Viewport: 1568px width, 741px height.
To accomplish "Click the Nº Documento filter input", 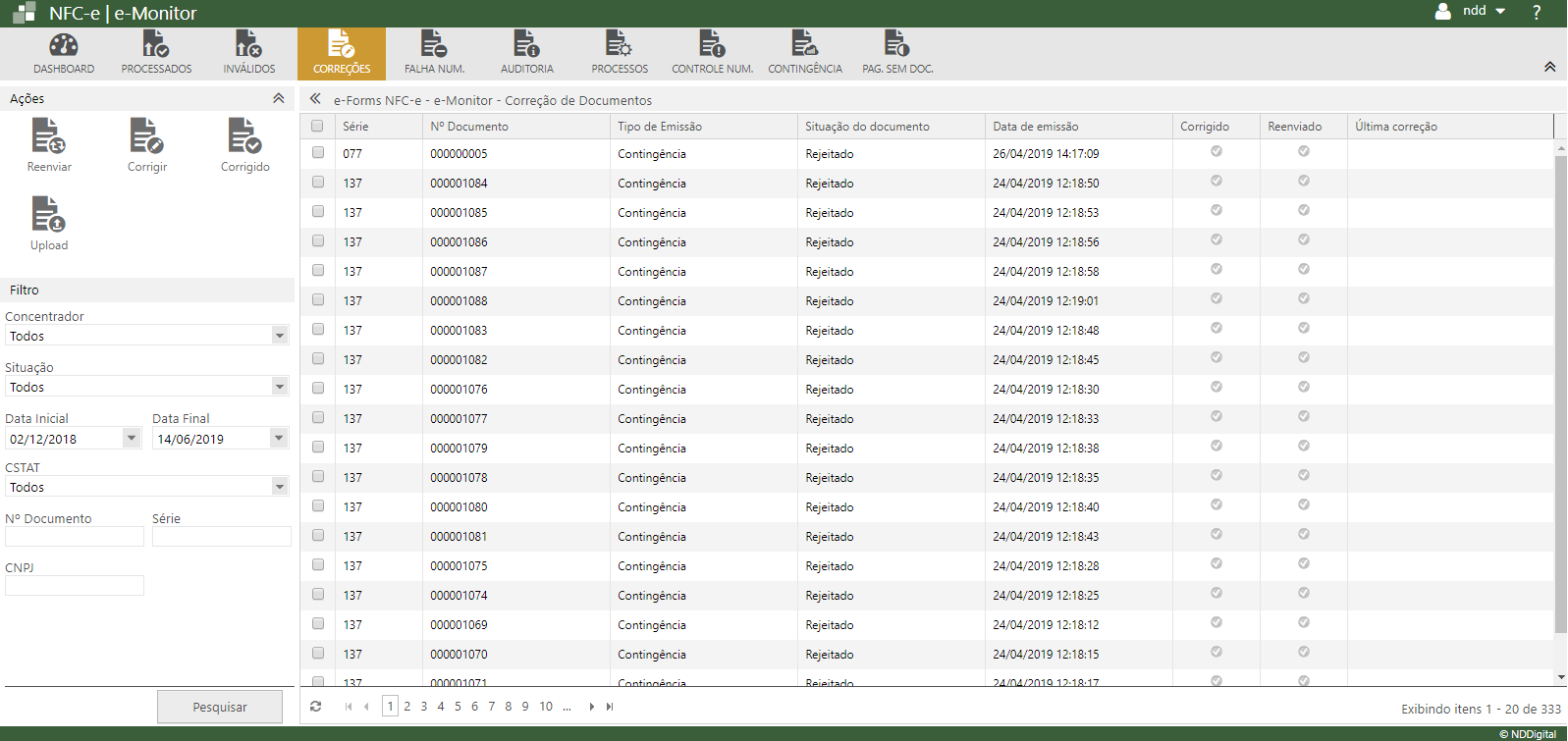I will [x=75, y=537].
